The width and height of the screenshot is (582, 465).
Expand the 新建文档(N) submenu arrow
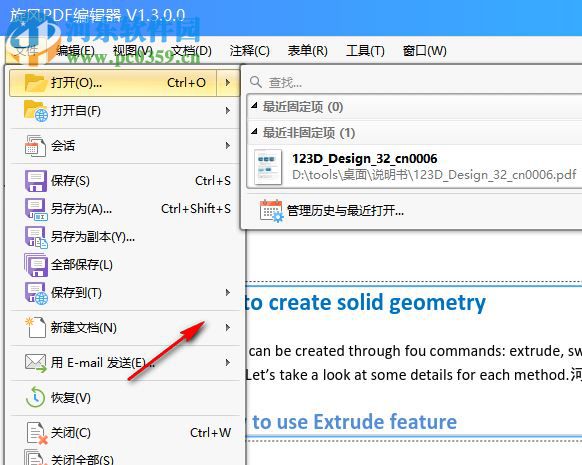pyautogui.click(x=228, y=328)
